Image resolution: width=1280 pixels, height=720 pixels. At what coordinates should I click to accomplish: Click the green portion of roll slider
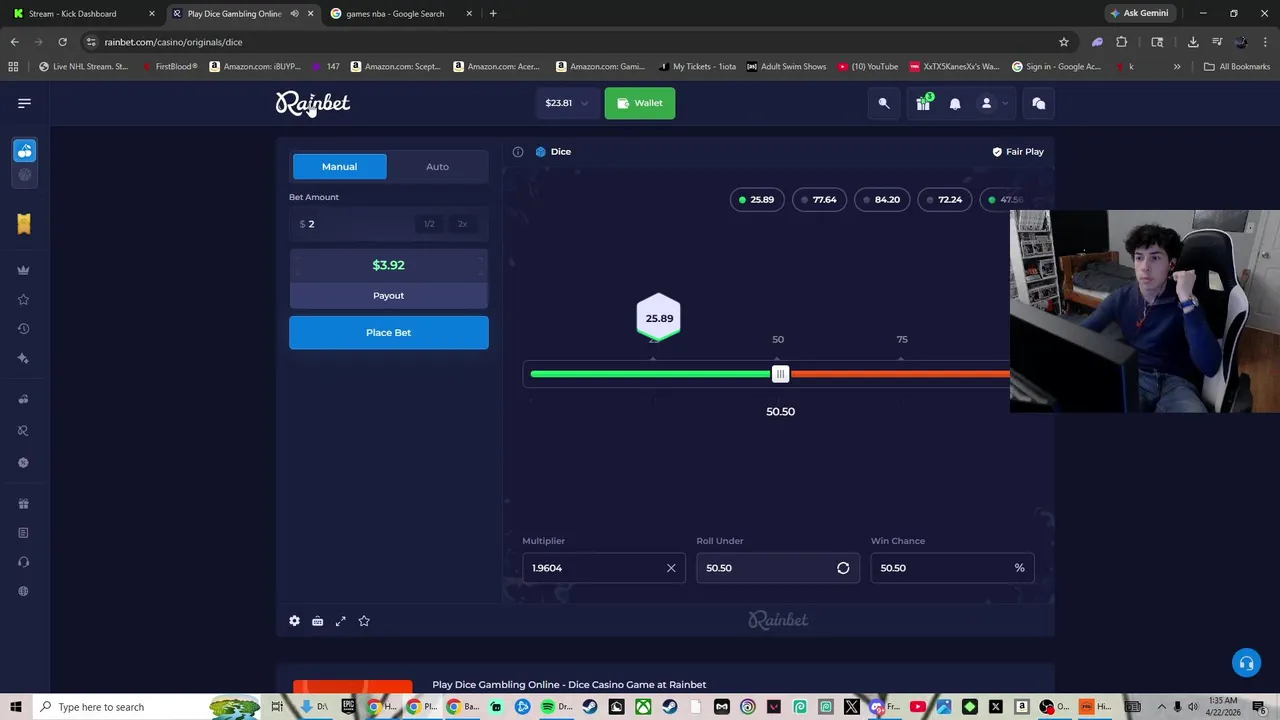pyautogui.click(x=651, y=374)
